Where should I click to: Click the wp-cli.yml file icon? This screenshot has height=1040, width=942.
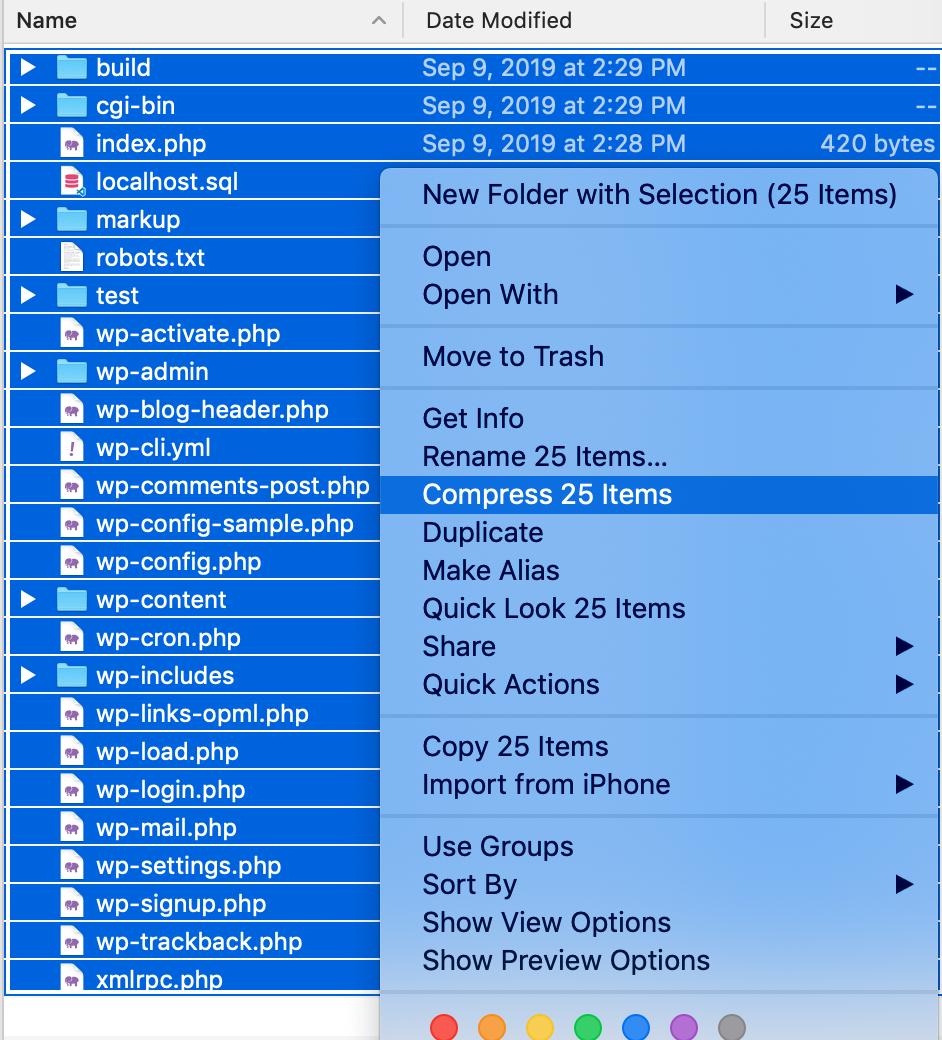click(72, 448)
